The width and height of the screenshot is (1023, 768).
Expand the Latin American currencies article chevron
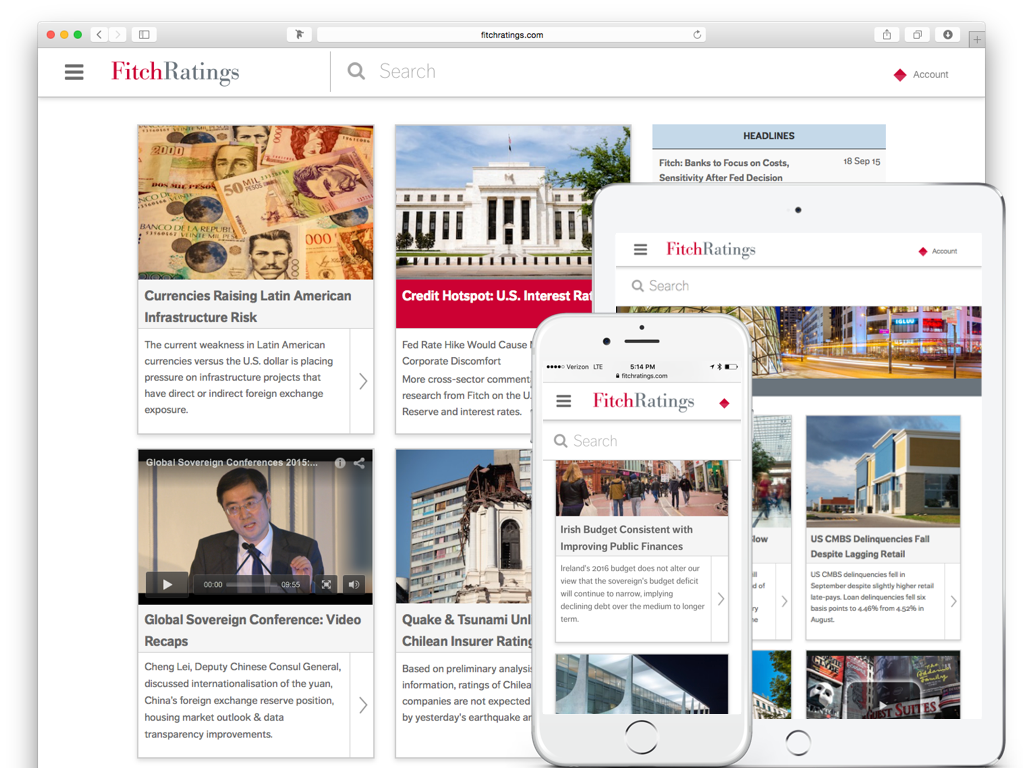coord(363,381)
